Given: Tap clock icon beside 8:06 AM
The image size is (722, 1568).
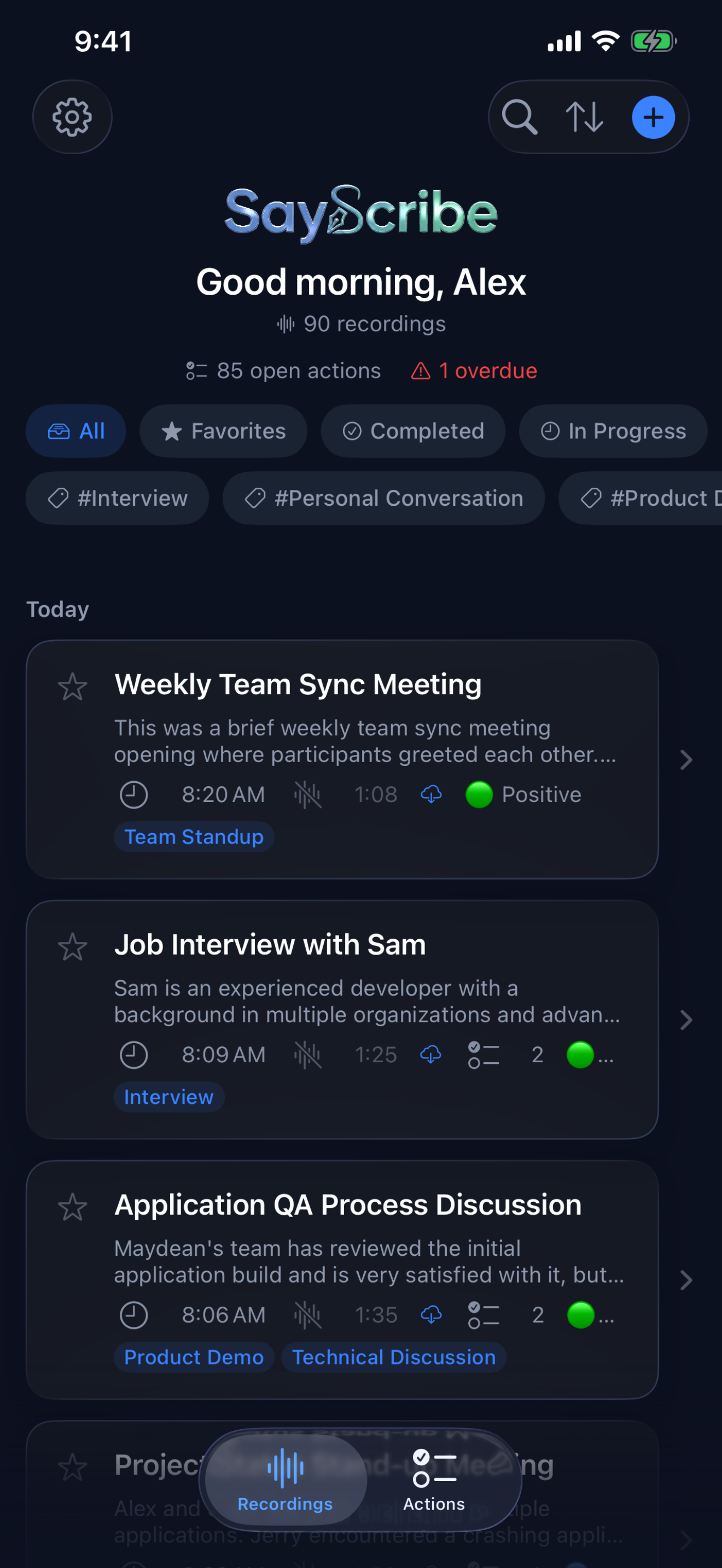Looking at the screenshot, I should coord(134,1315).
